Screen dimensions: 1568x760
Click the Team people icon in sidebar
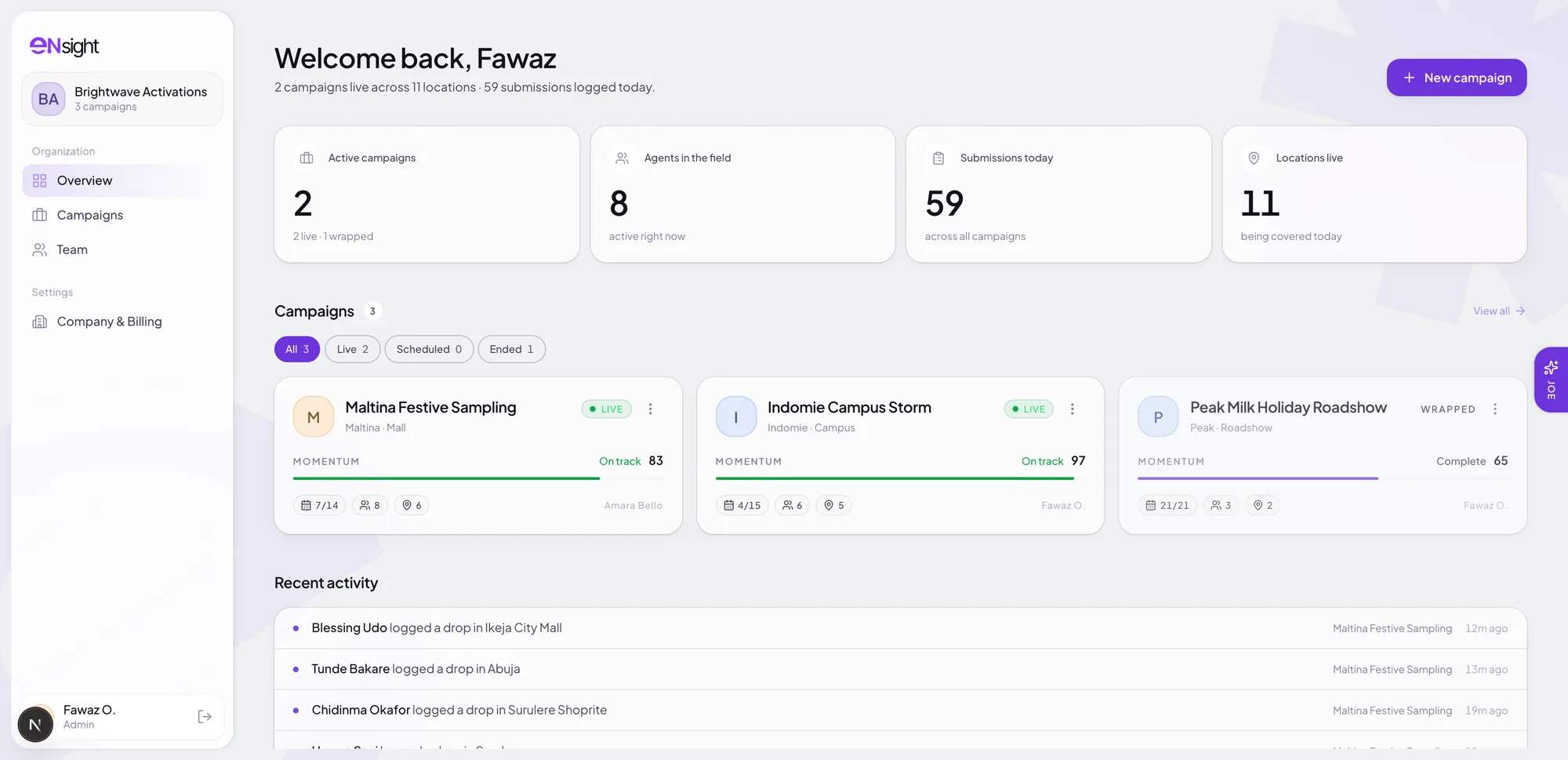pos(40,249)
